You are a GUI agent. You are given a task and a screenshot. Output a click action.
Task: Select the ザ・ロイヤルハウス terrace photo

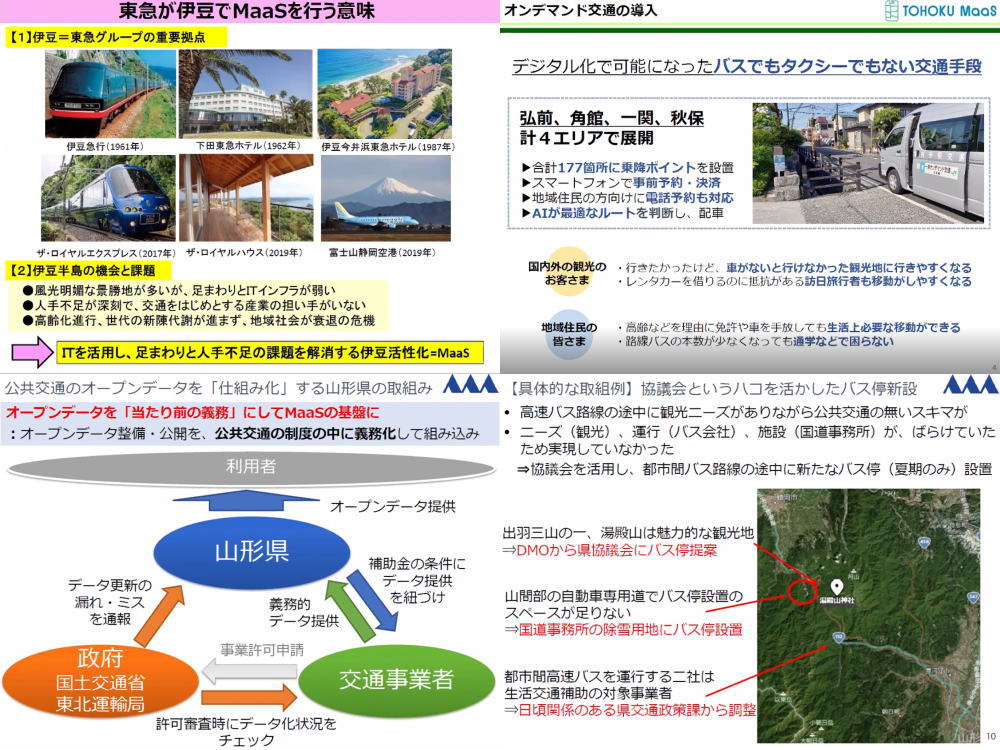[x=246, y=198]
